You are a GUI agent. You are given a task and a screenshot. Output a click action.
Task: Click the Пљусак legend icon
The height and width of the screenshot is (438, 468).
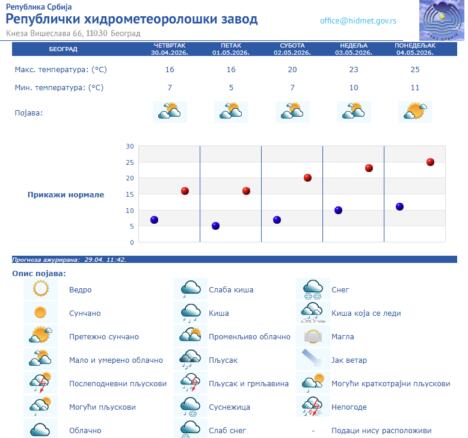(x=190, y=359)
